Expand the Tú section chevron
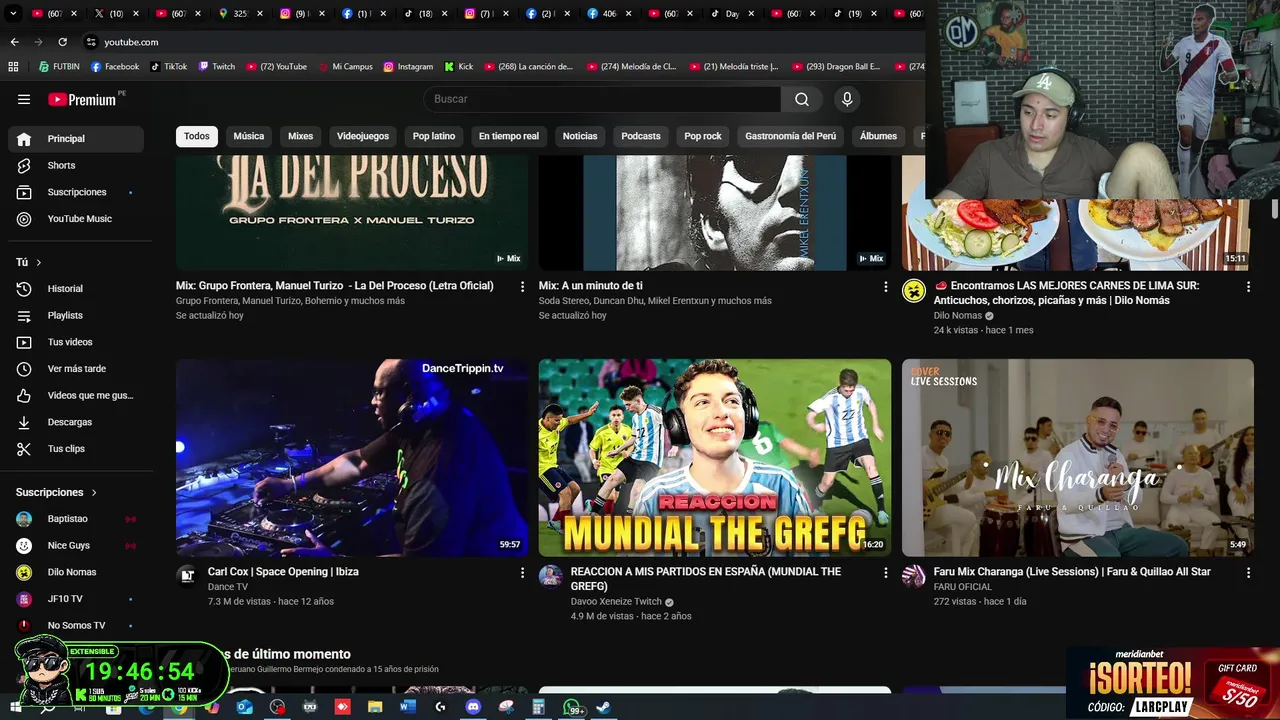Viewport: 1280px width, 720px height. [x=39, y=262]
